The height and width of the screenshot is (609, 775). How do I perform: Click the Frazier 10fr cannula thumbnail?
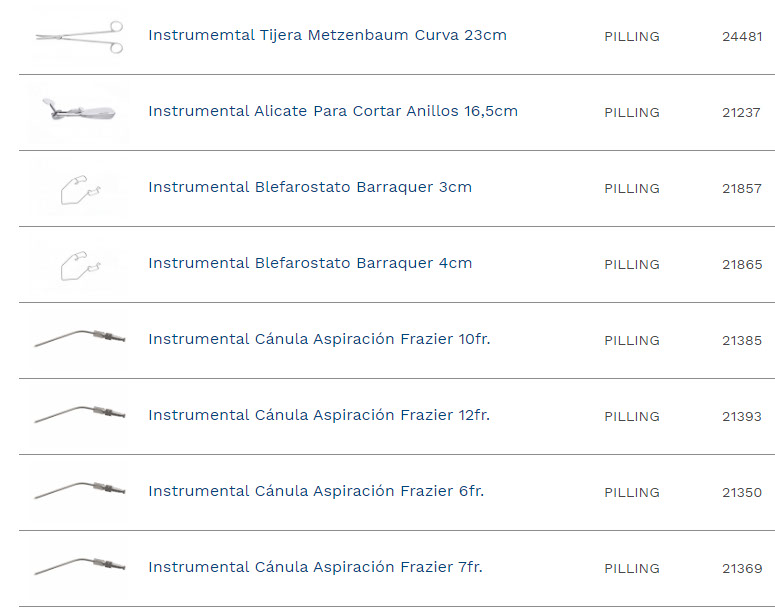(x=79, y=339)
